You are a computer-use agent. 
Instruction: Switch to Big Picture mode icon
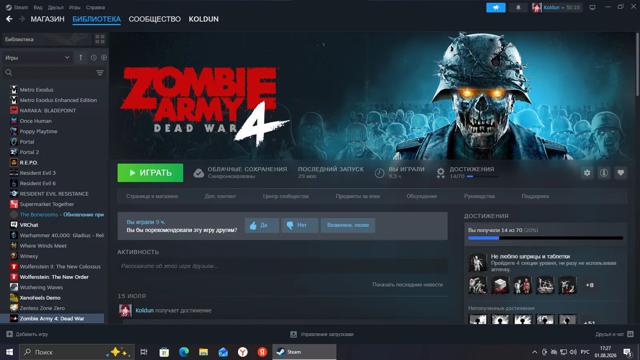[592, 7]
